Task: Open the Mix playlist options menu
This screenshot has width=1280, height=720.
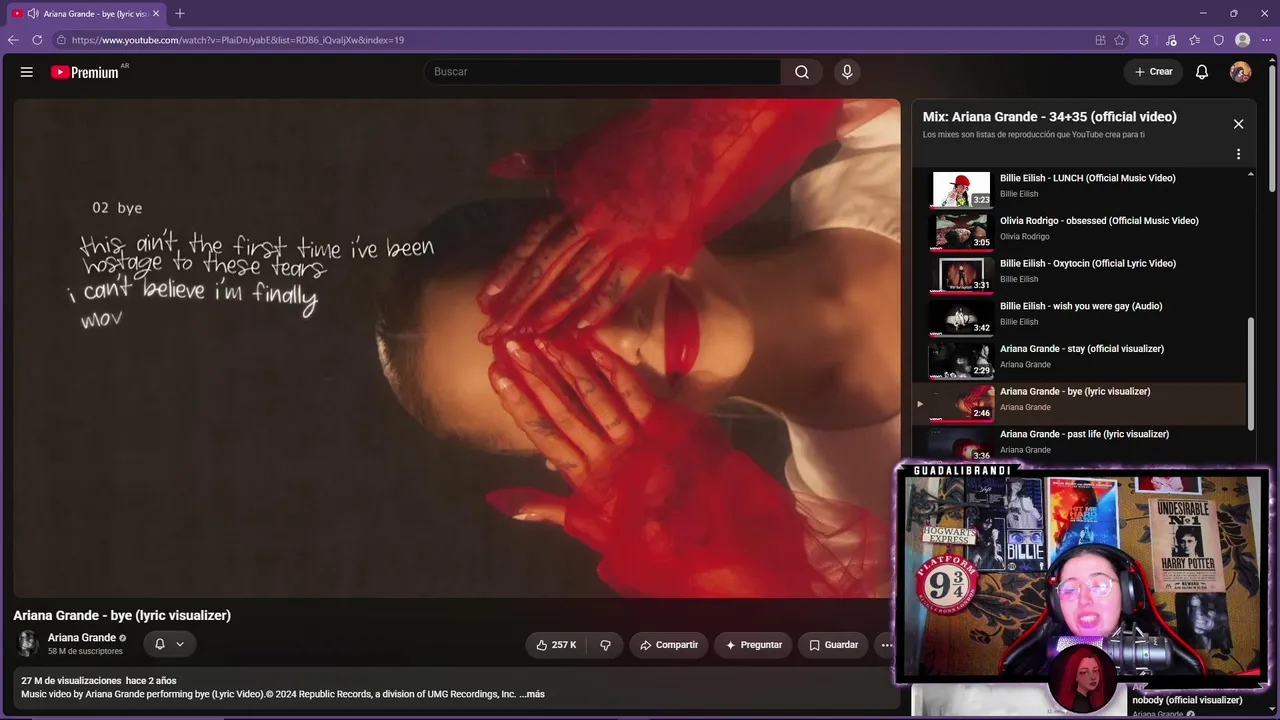Action: click(1238, 154)
